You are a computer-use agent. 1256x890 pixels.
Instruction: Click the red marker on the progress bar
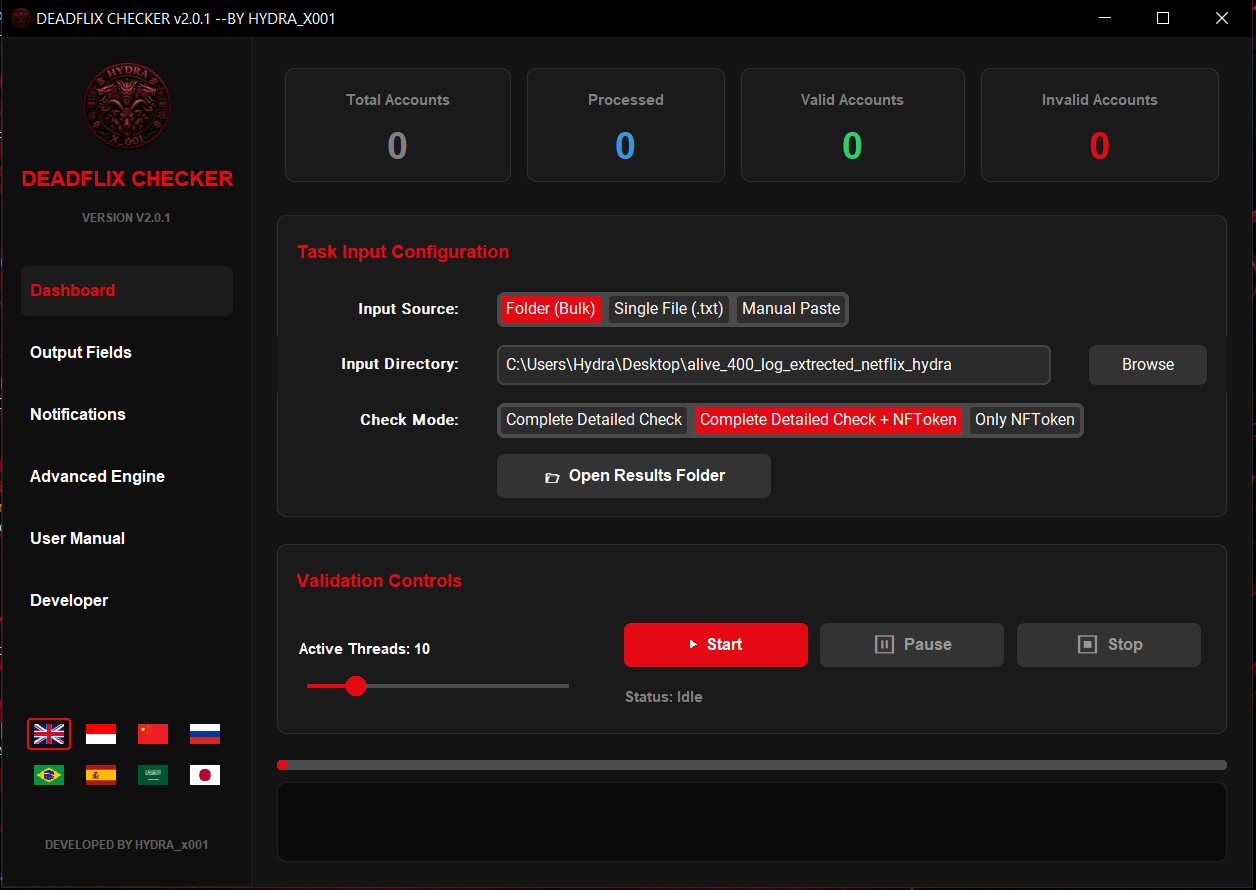[283, 765]
